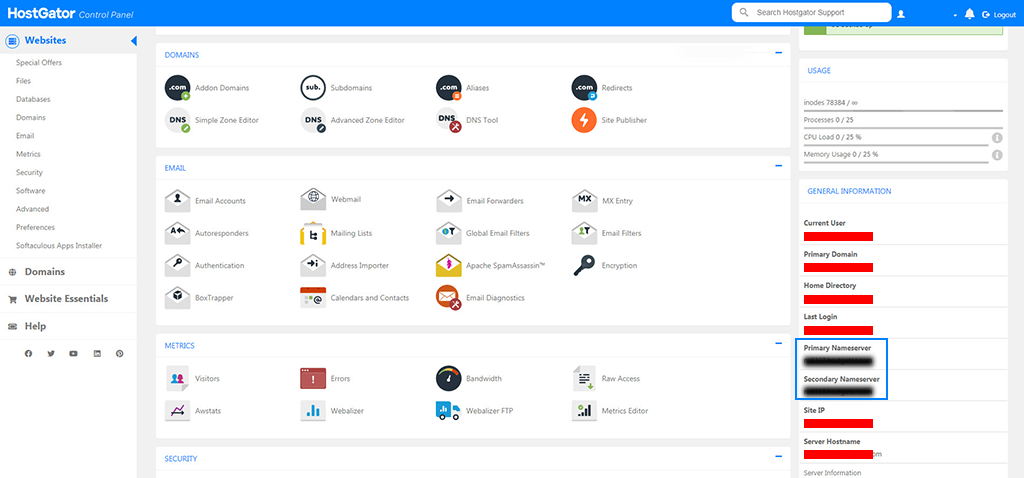Open the DNS Tool icon

449,120
